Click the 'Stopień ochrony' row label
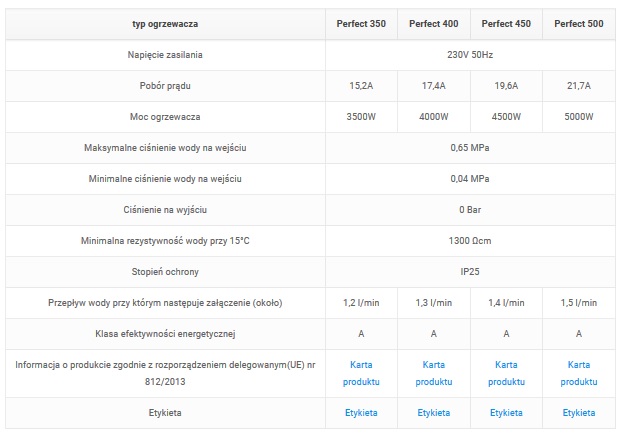The height and width of the screenshot is (440, 623). click(165, 270)
